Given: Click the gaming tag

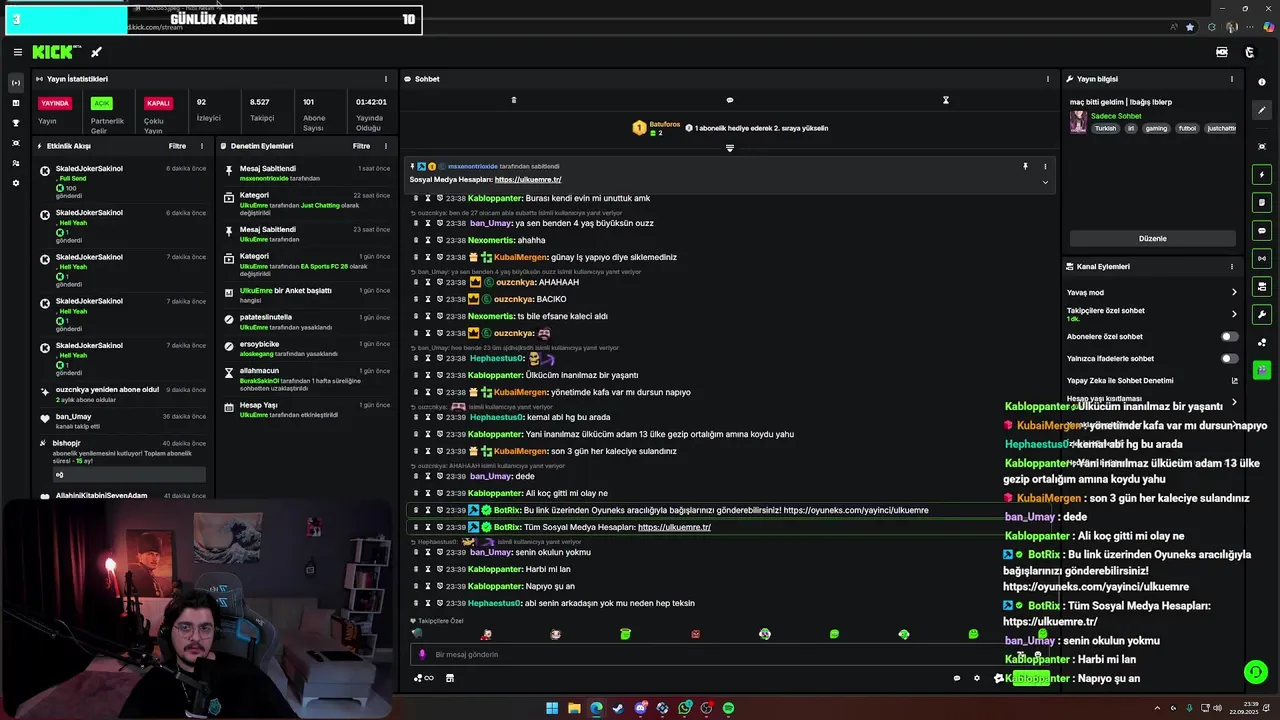Looking at the screenshot, I should coord(1156,128).
